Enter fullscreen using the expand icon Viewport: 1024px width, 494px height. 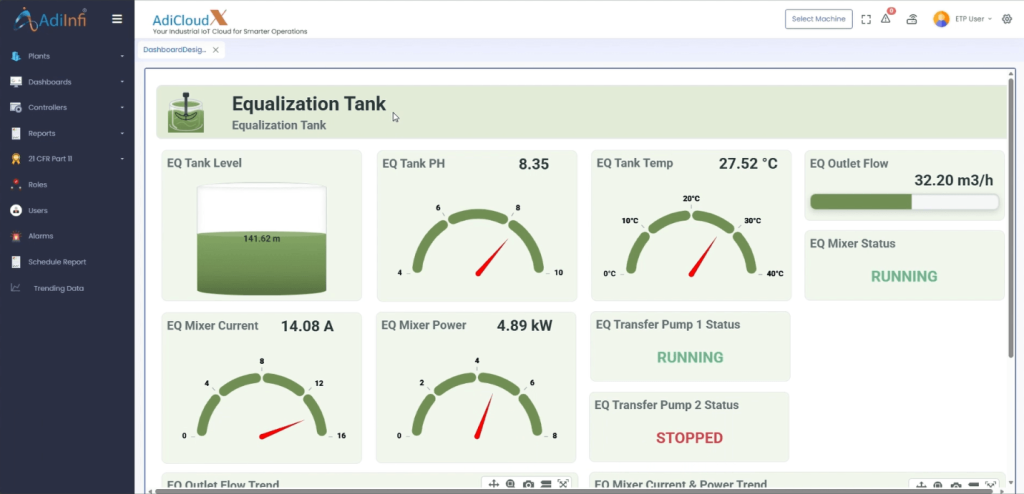[866, 19]
